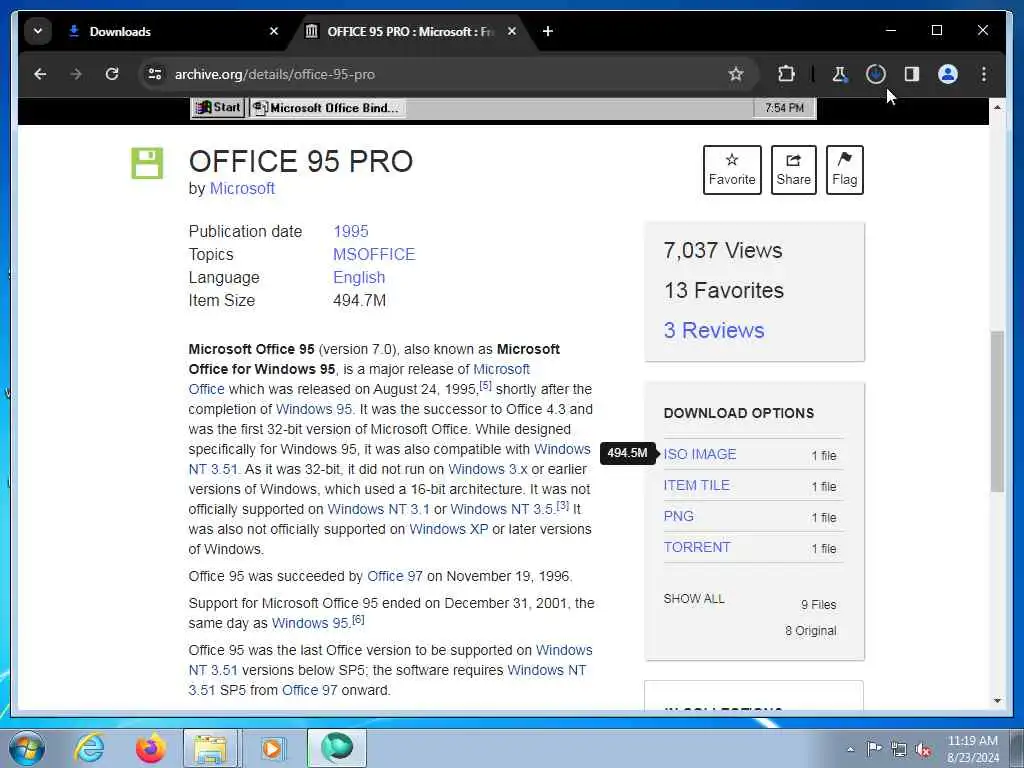Close the Downloads tab
The width and height of the screenshot is (1024, 768).
pyautogui.click(x=274, y=31)
